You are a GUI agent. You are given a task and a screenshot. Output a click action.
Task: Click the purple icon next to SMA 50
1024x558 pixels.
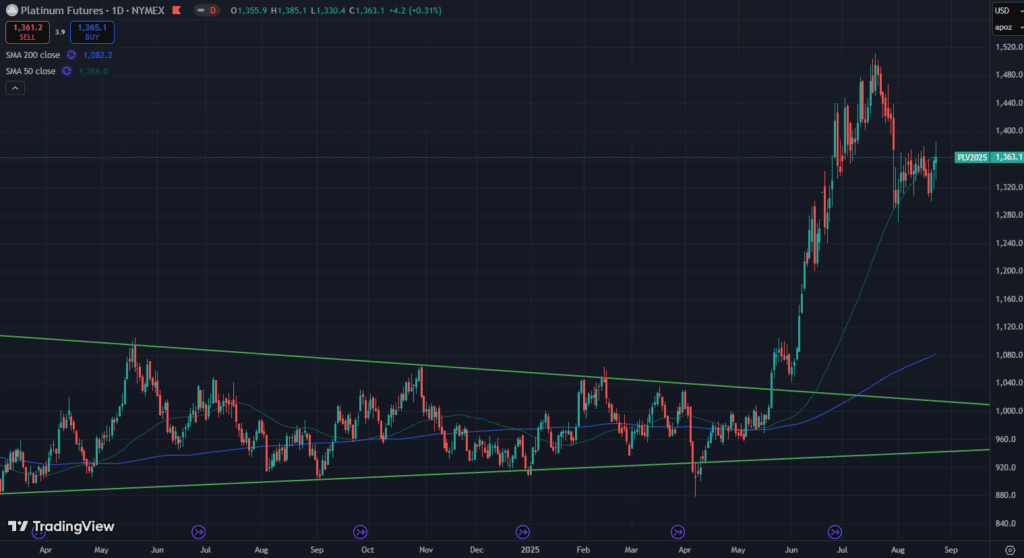[x=66, y=71]
